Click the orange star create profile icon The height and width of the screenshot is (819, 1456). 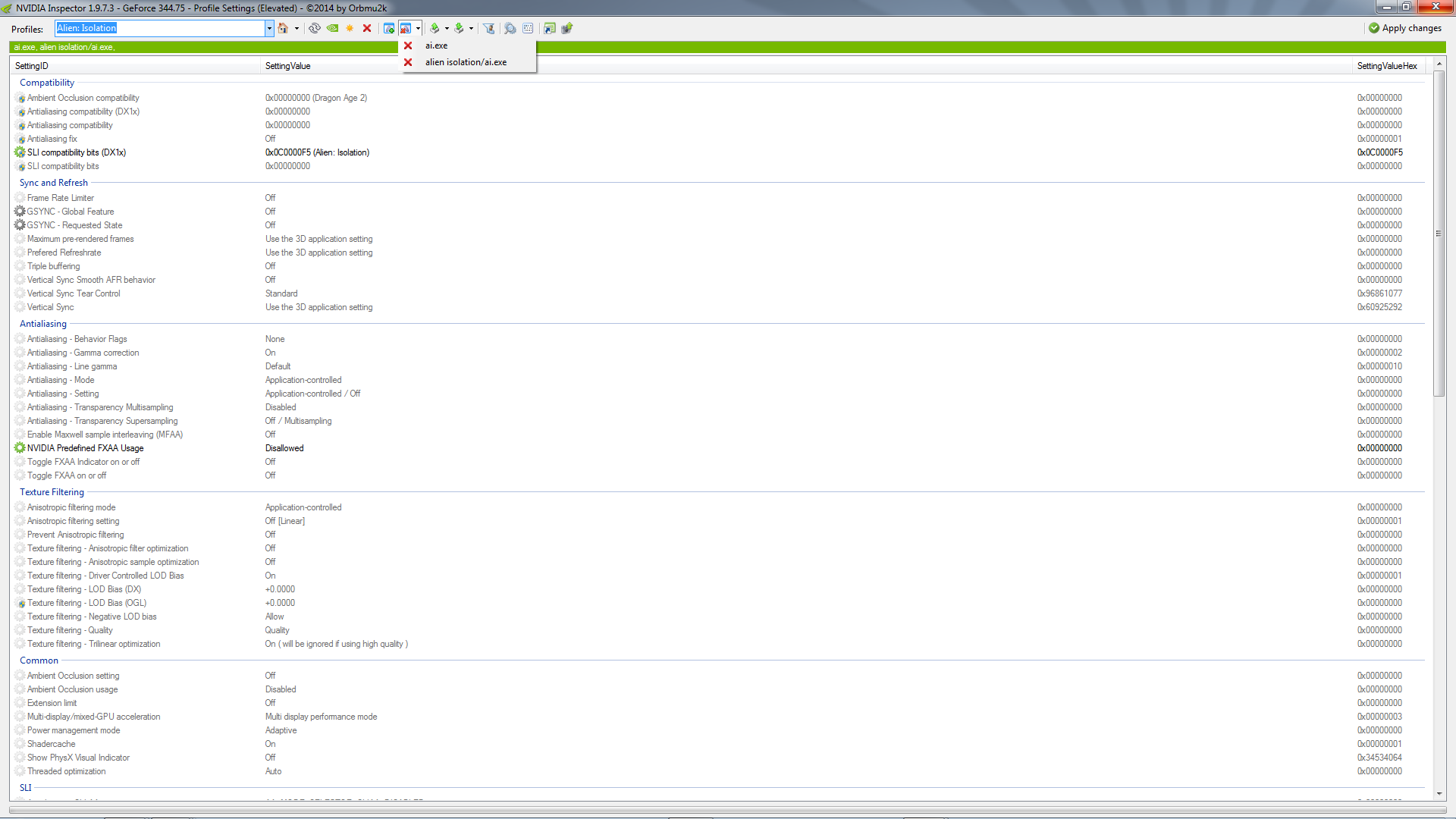(350, 28)
